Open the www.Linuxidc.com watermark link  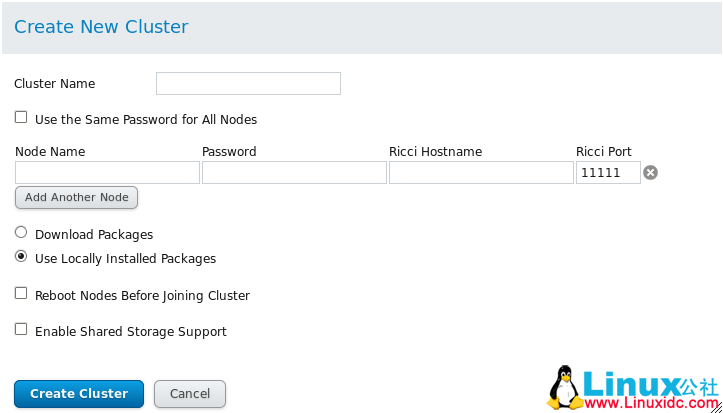pyautogui.click(x=650, y=403)
